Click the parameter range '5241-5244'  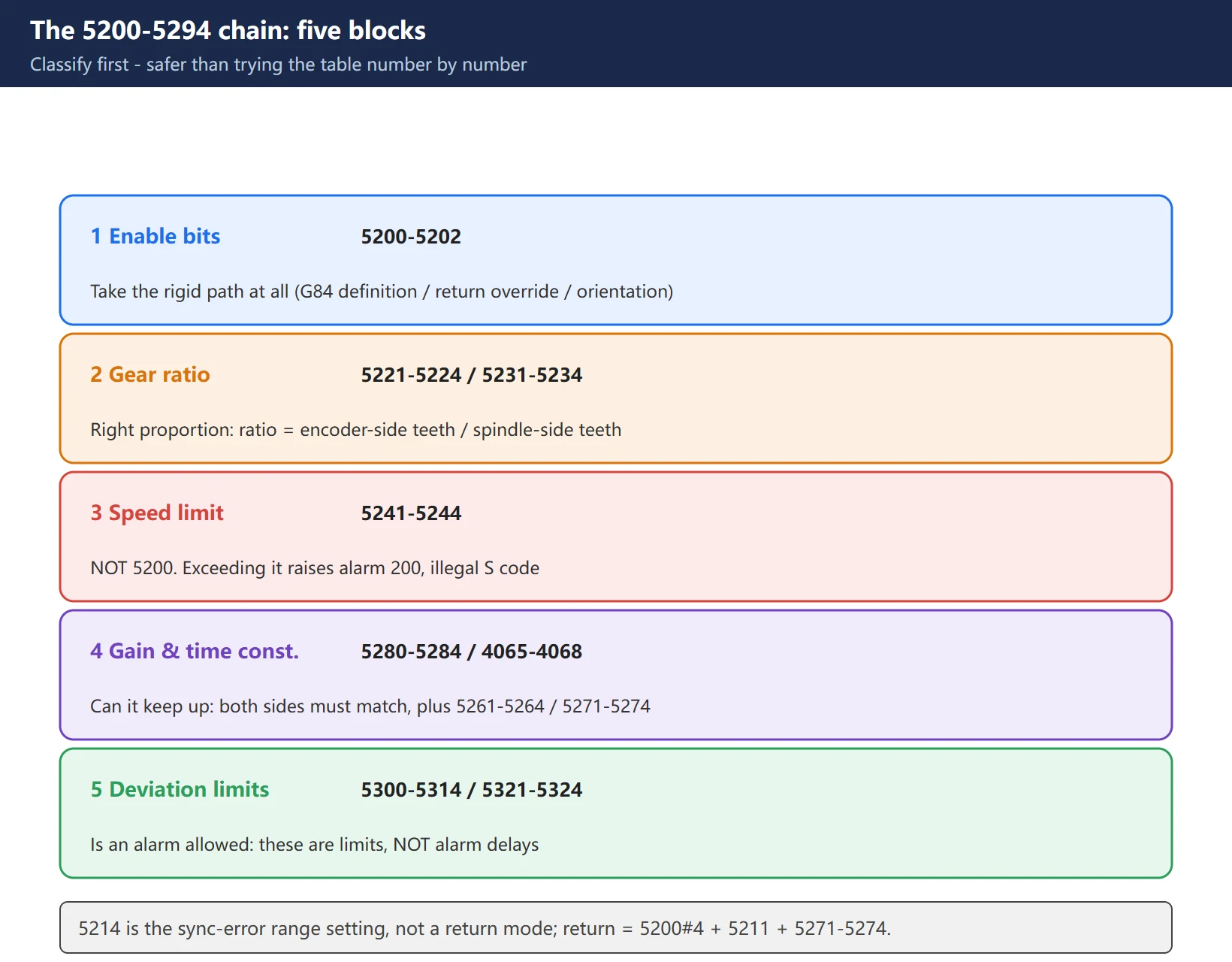(x=411, y=513)
